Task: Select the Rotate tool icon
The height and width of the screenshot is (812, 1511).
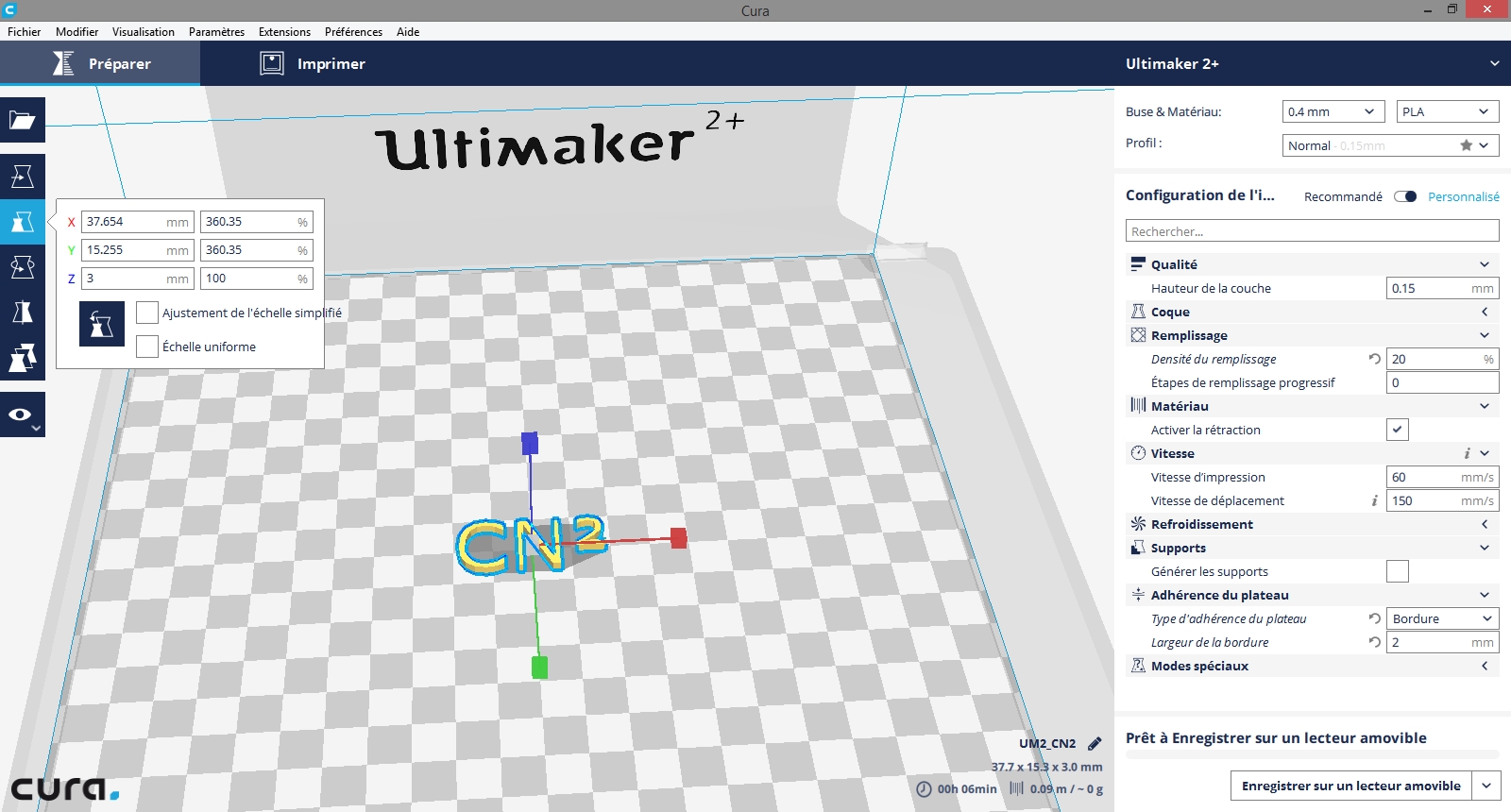Action: pos(23,267)
